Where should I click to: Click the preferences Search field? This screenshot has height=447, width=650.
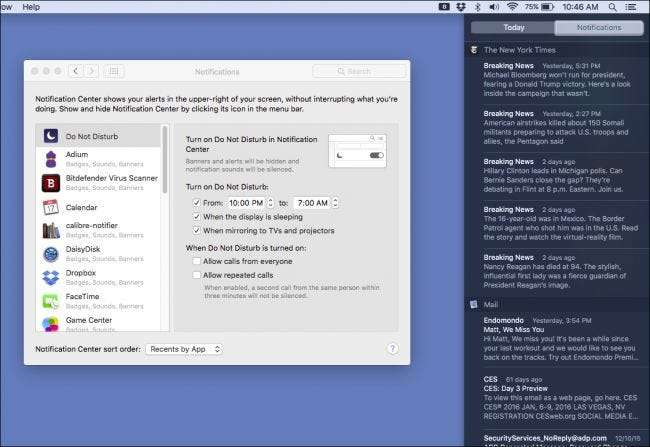point(359,71)
